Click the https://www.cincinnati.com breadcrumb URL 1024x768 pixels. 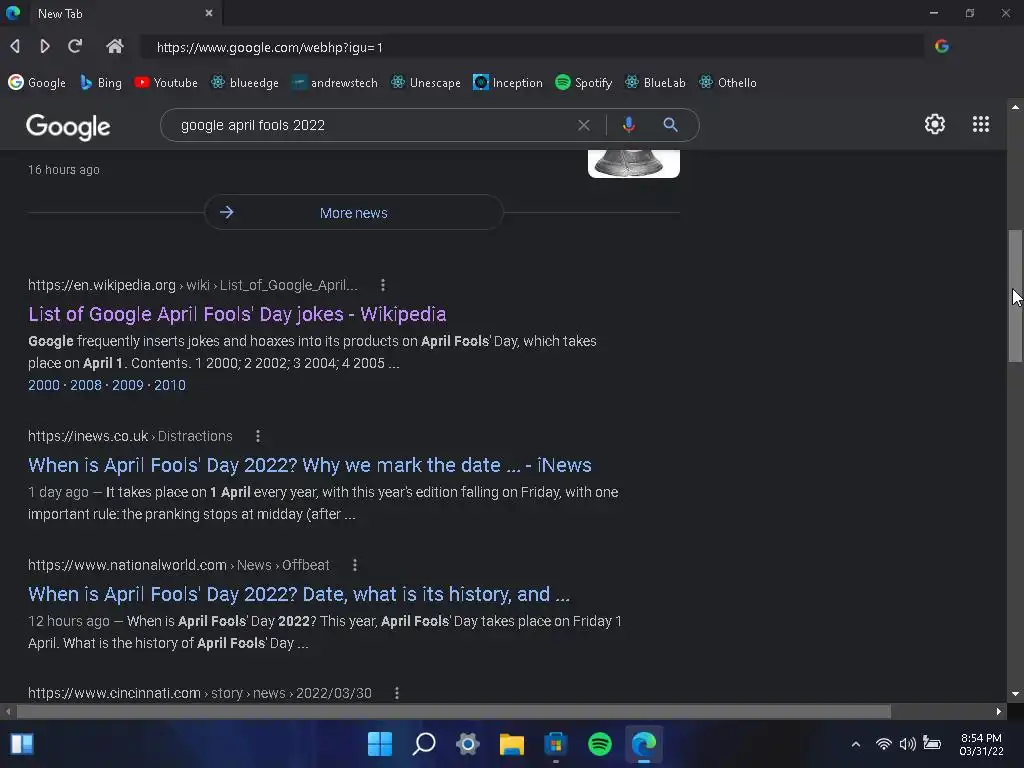[x=200, y=693]
